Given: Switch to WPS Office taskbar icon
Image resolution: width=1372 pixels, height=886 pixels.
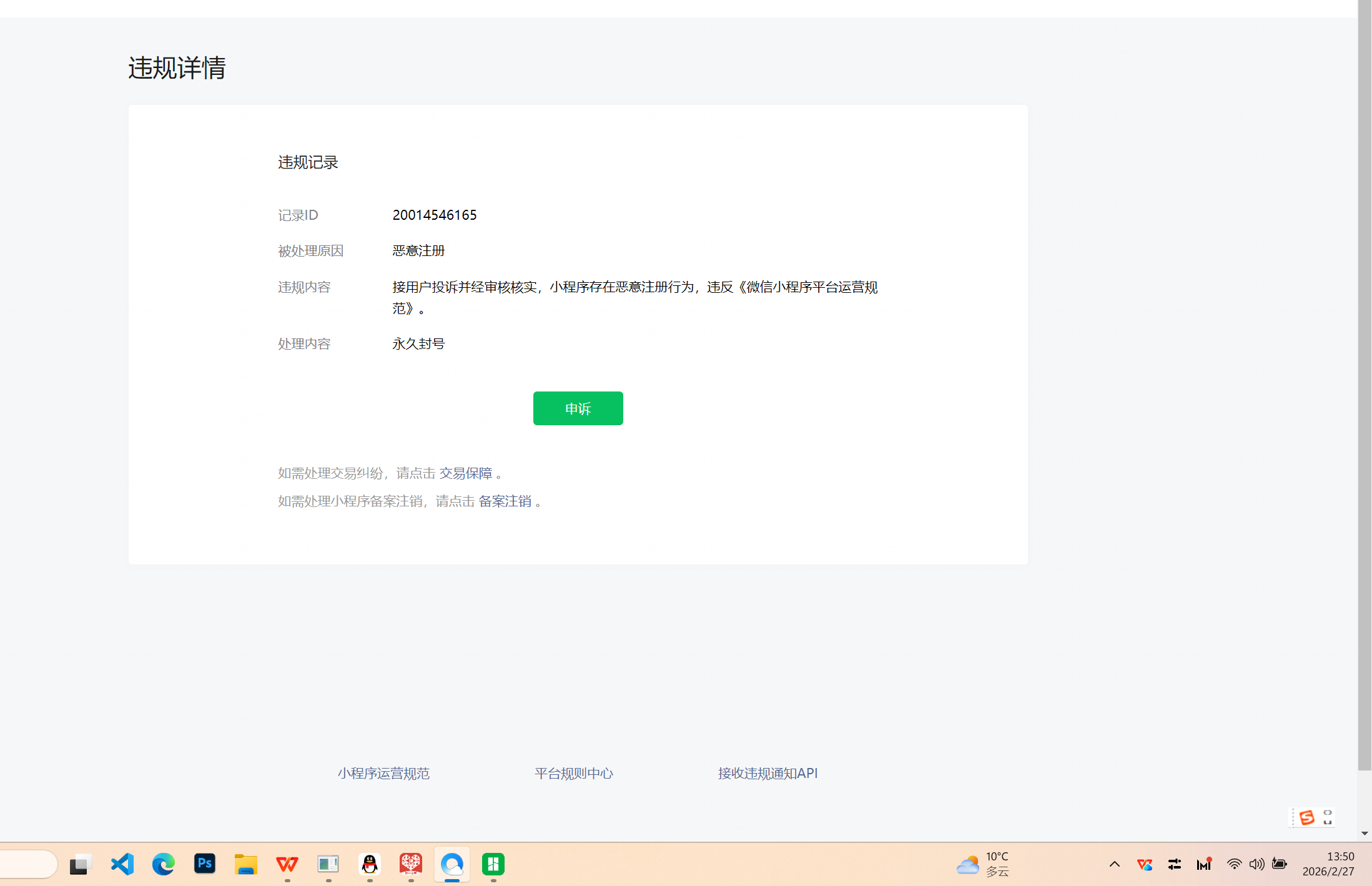Looking at the screenshot, I should pyautogui.click(x=287, y=864).
